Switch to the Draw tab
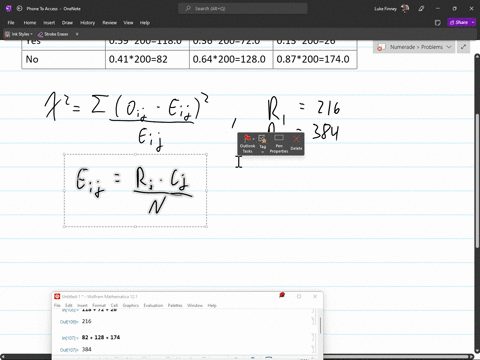The image size is (480, 360). tap(67, 23)
